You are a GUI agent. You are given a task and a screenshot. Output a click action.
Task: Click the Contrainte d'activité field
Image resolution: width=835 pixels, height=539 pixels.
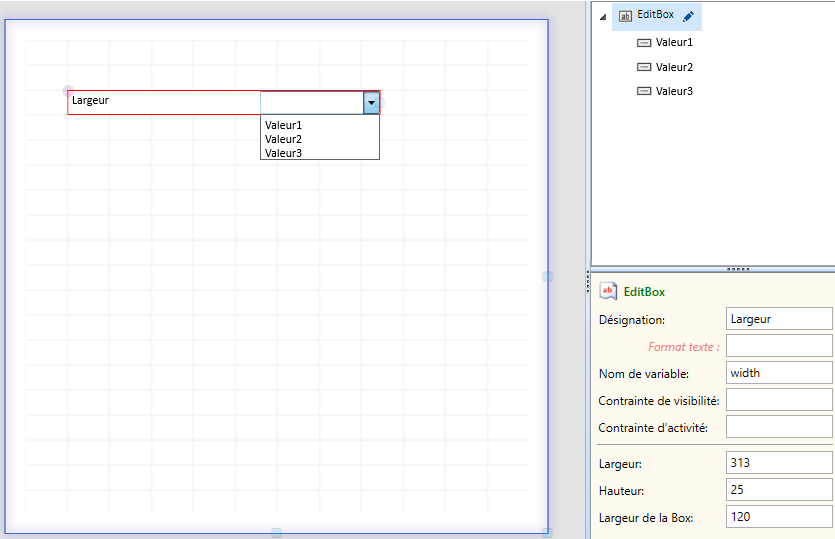pos(779,427)
